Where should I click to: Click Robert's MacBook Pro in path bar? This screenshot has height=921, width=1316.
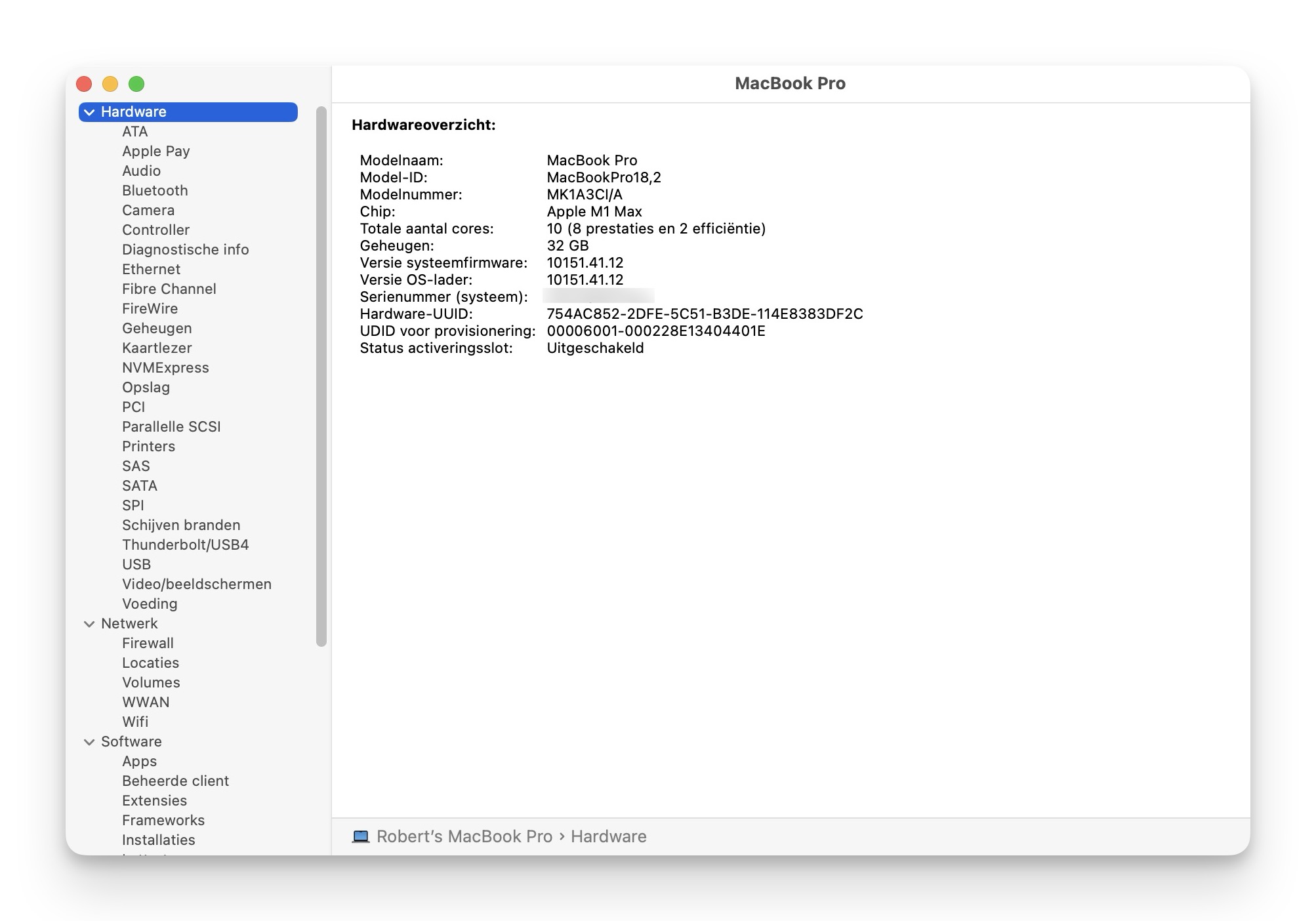point(464,836)
